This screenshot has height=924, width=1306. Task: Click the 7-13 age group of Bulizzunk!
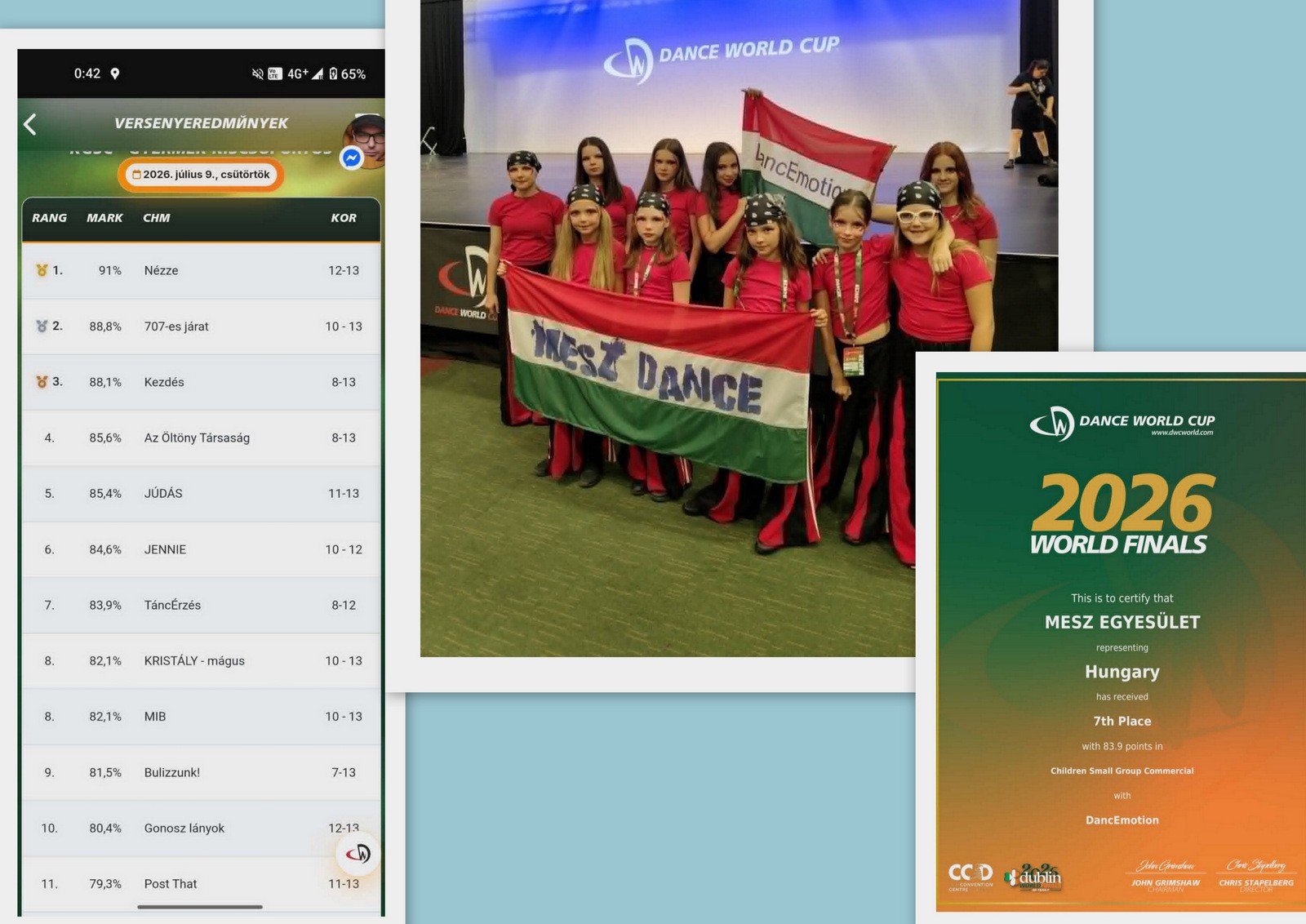coord(344,772)
